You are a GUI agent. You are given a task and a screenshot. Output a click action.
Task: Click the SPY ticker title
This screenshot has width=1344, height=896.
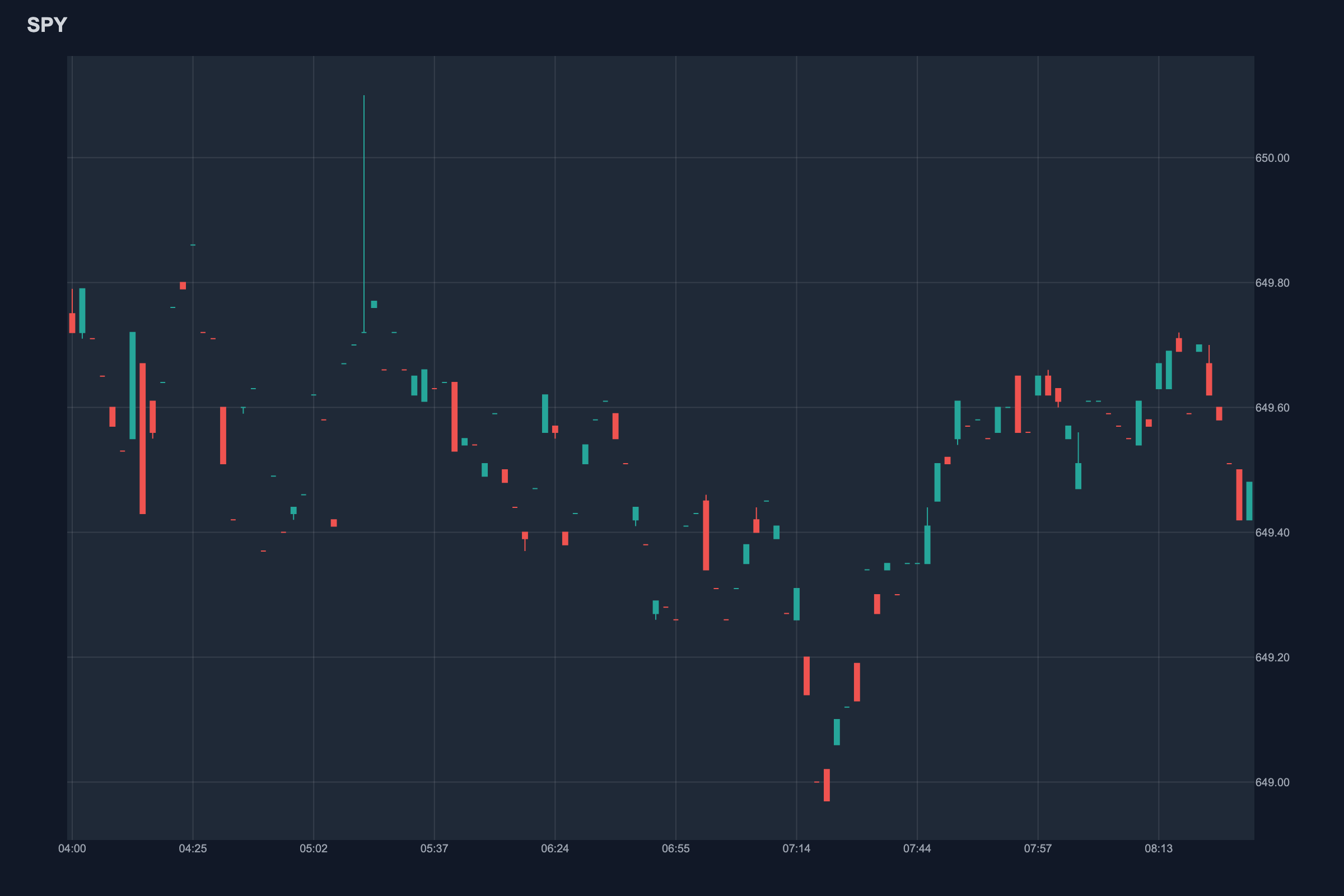[47, 25]
